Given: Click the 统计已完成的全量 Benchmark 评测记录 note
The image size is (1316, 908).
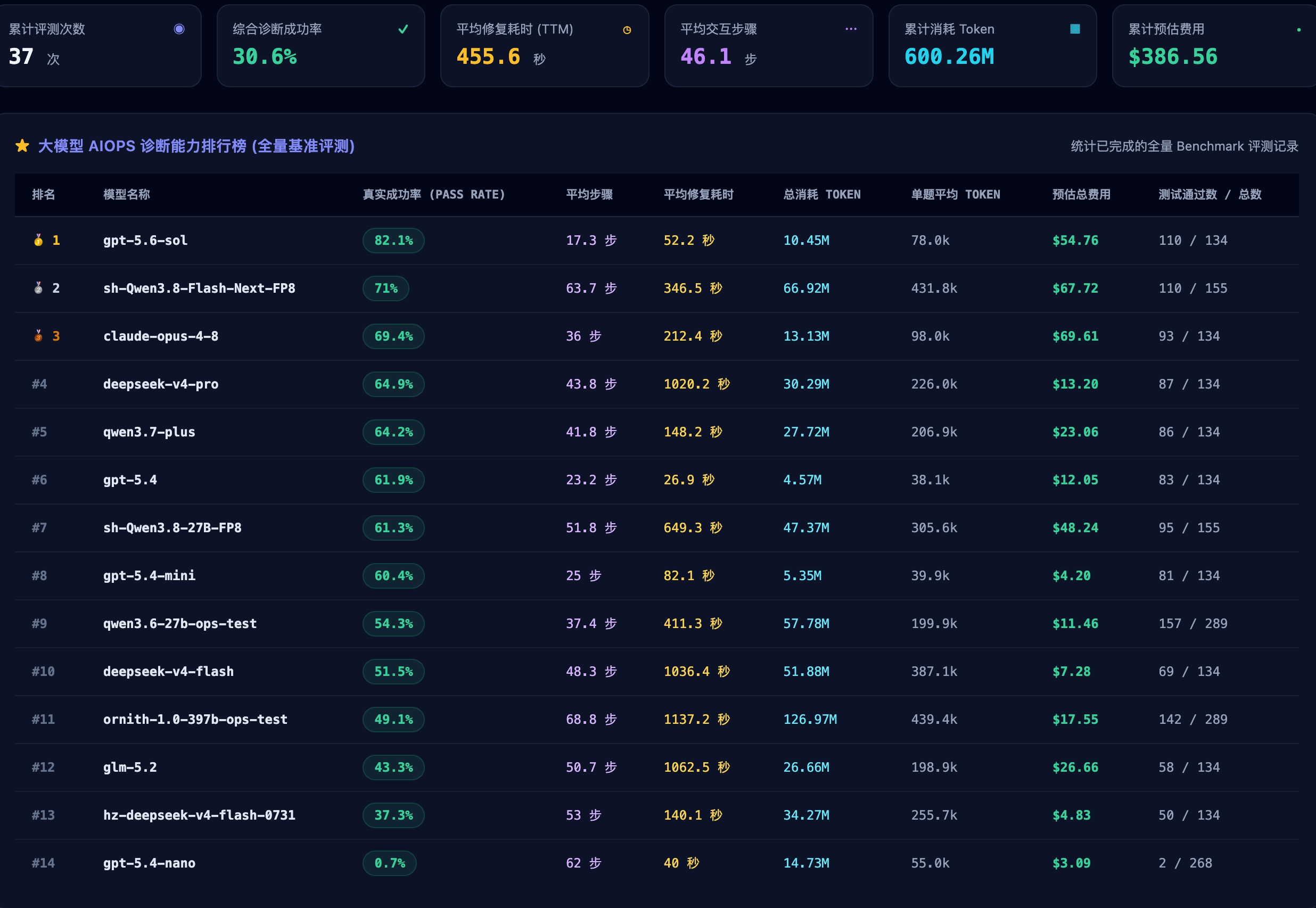Looking at the screenshot, I should [x=1185, y=146].
